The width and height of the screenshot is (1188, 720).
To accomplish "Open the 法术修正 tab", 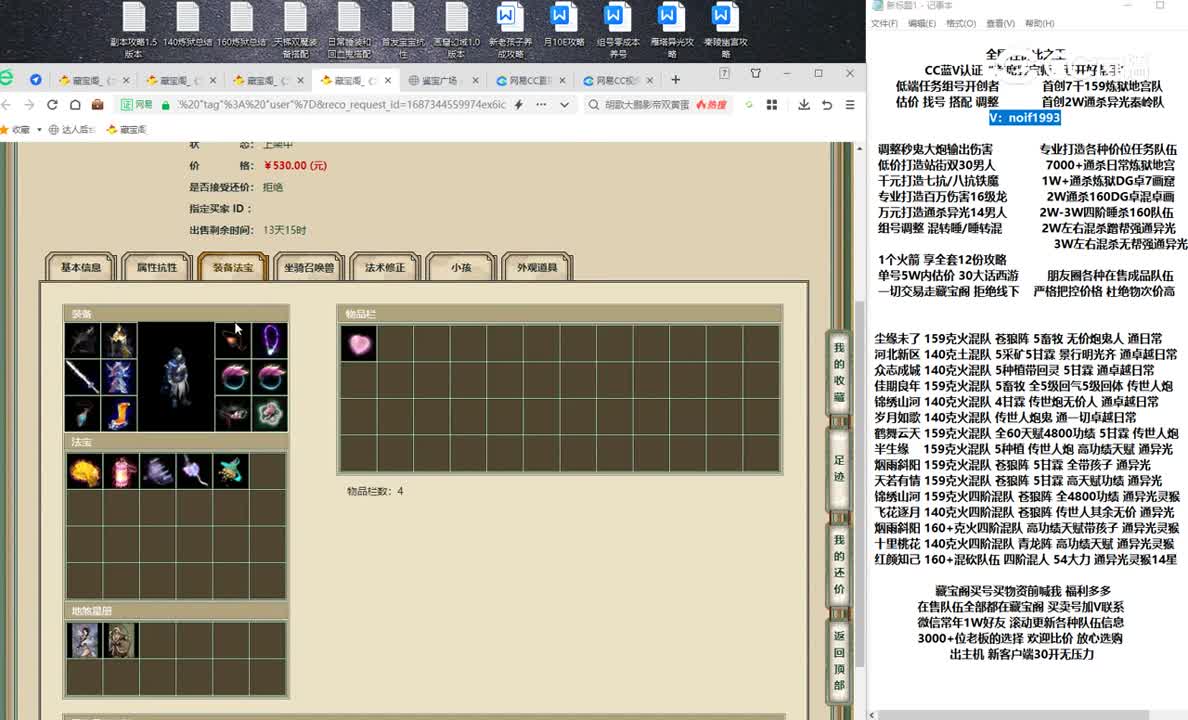I will pos(385,268).
